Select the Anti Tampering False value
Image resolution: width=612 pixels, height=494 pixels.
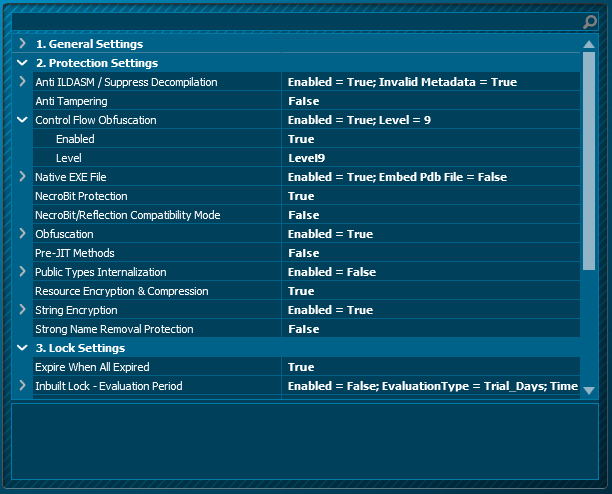304,101
